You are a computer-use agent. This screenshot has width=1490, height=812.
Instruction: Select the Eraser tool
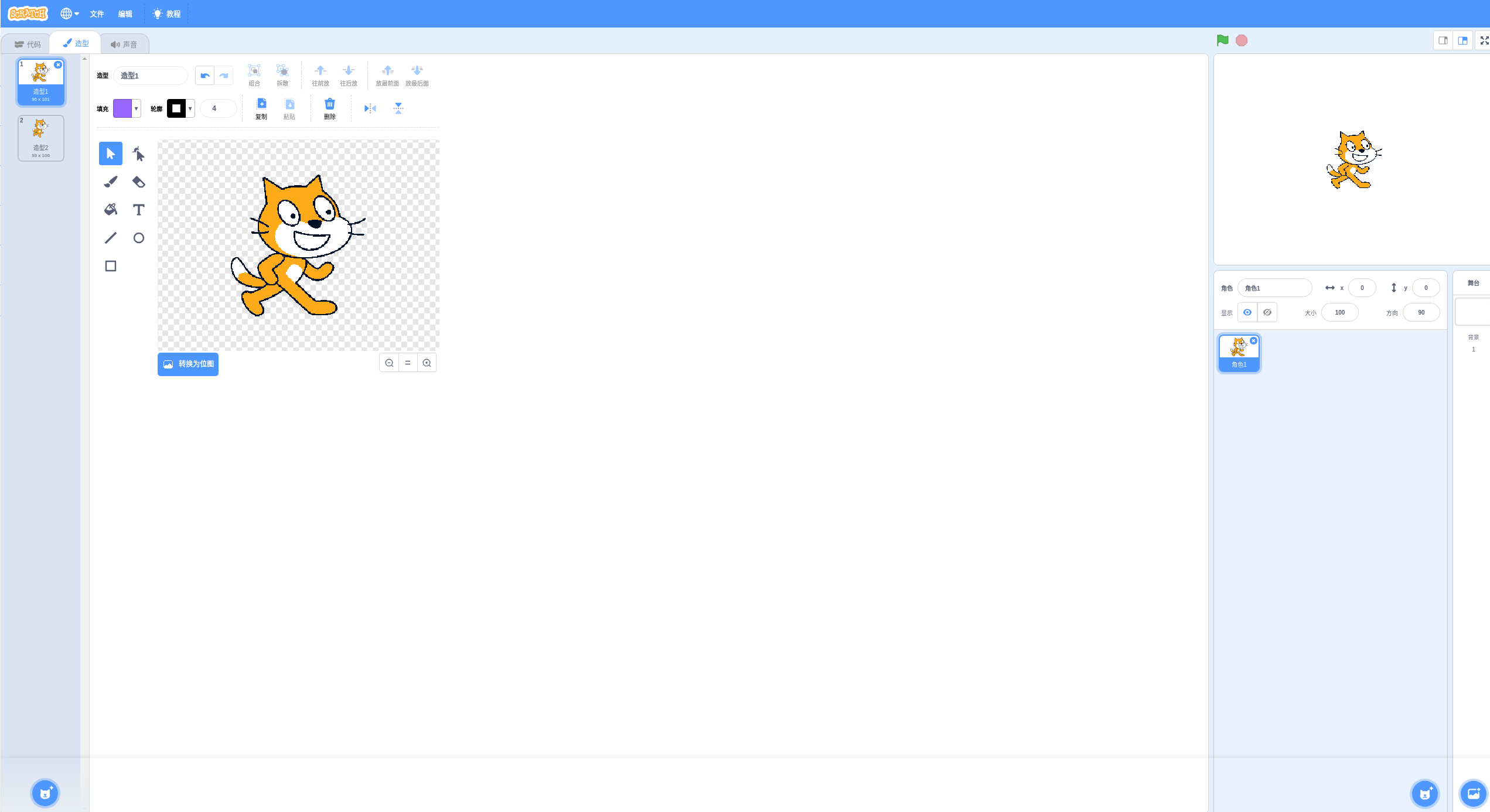[138, 182]
